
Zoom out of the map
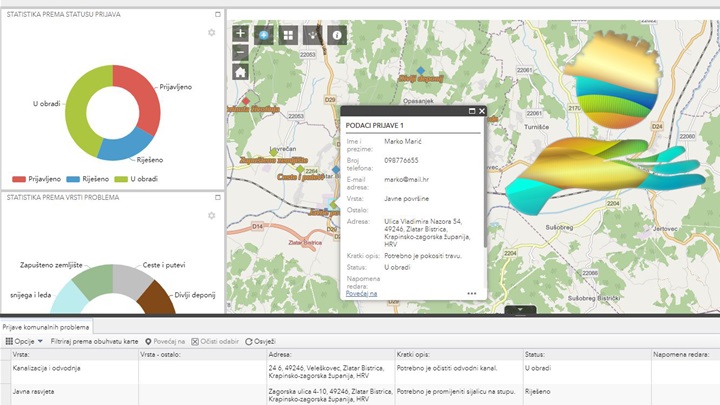point(240,52)
